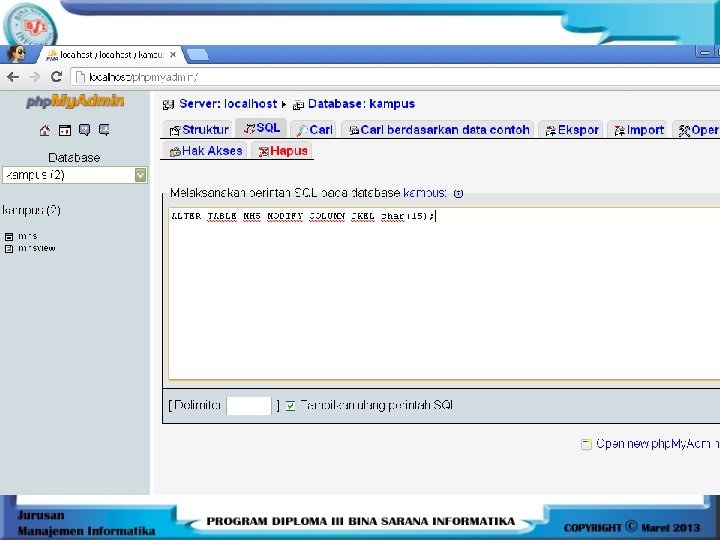Open the Ekspor tab
720x540 pixels.
572,130
